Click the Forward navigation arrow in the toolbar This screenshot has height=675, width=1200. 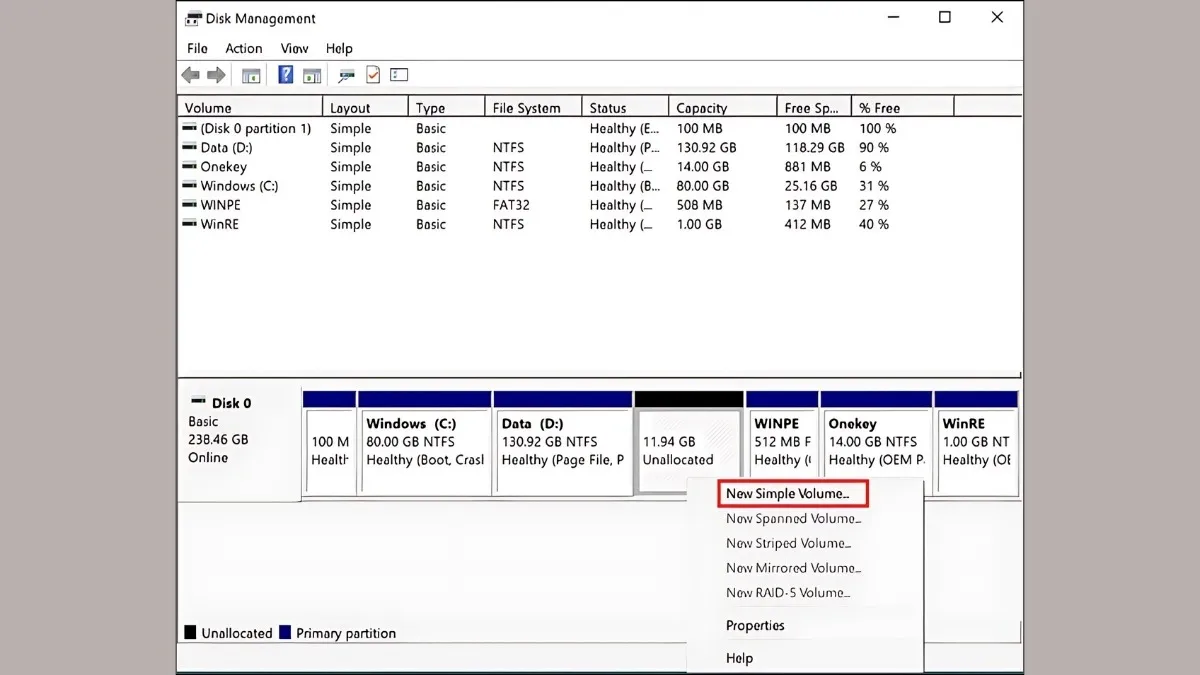216,75
